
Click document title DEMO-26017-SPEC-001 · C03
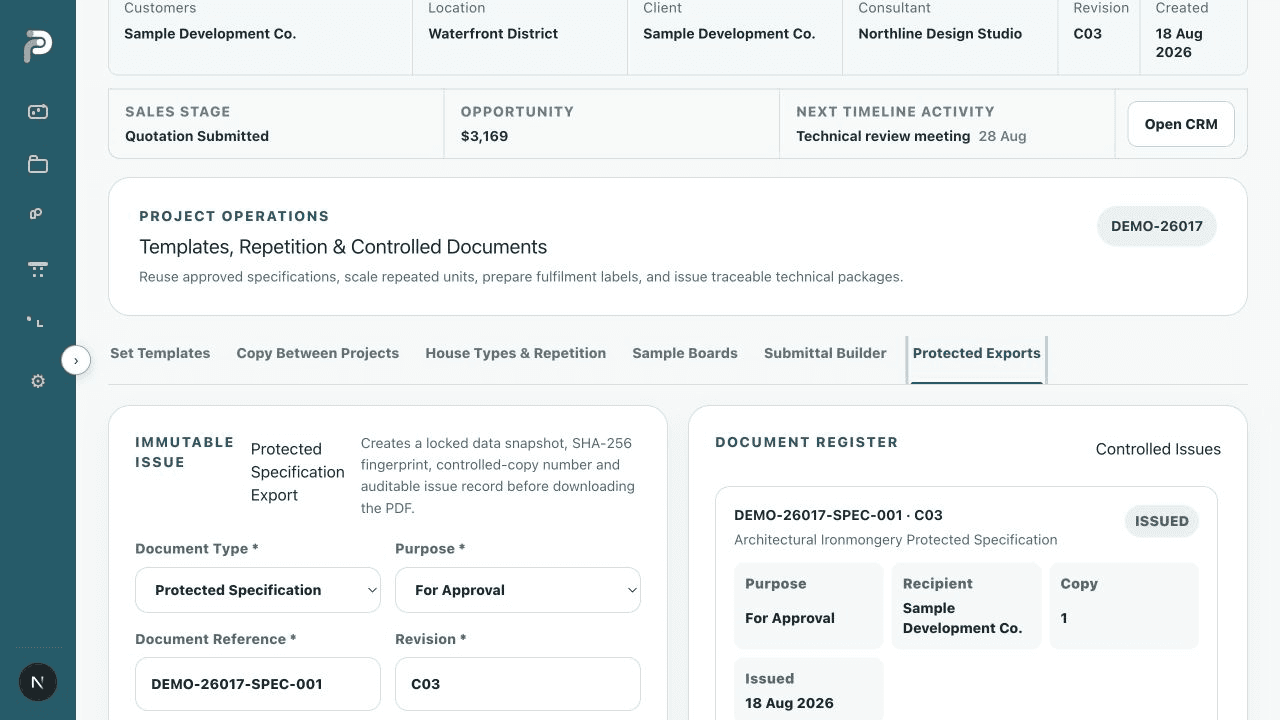(x=838, y=515)
